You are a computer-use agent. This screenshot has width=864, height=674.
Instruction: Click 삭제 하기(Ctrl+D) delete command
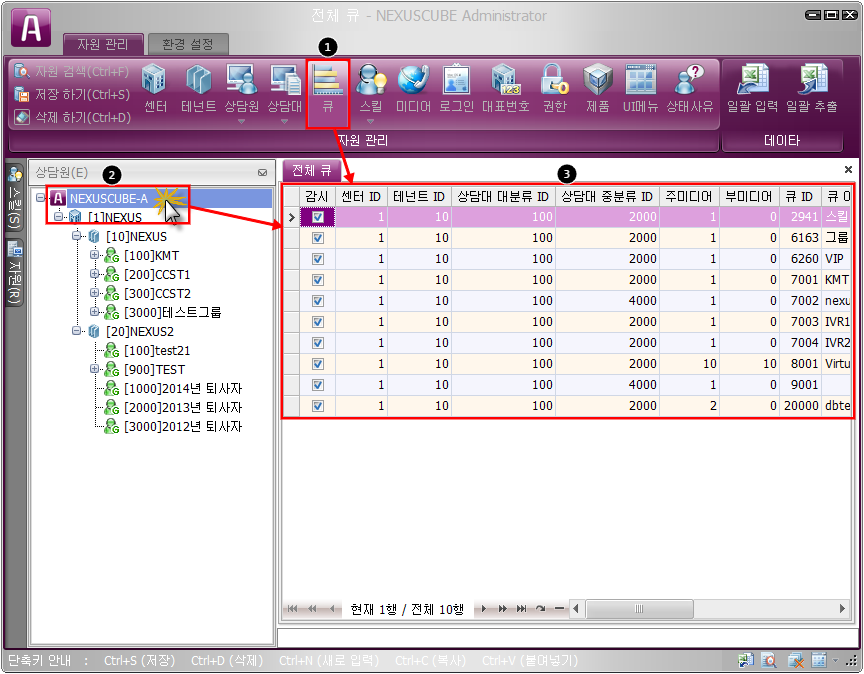tap(73, 117)
